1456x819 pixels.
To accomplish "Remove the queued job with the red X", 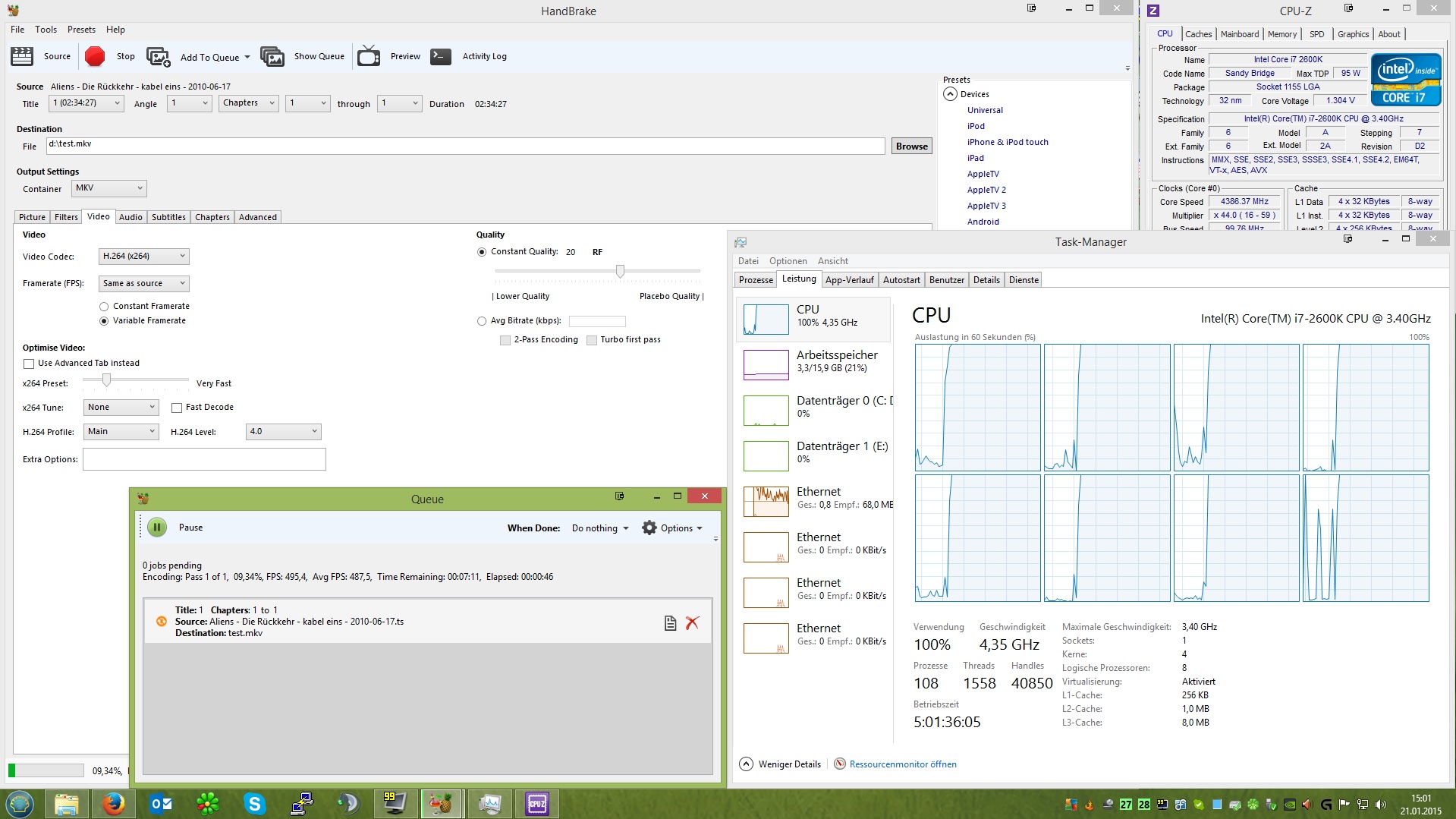I will coord(692,623).
